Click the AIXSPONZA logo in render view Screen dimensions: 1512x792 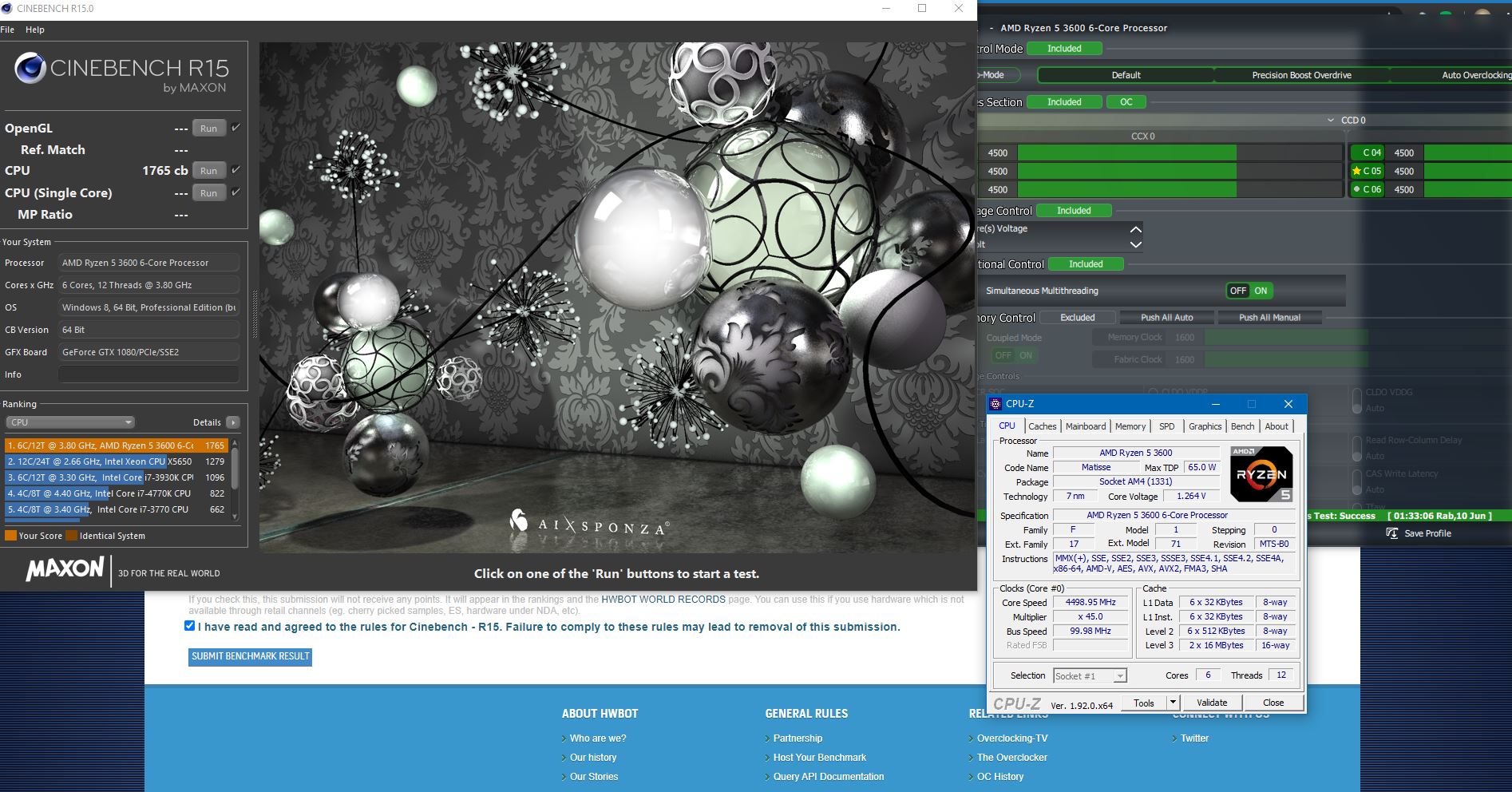589,524
